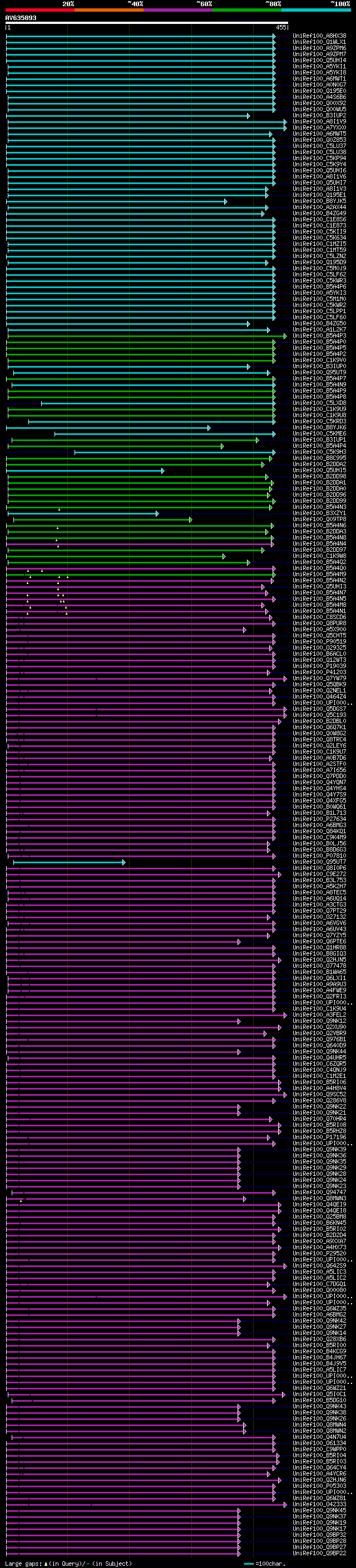Select hit label UniRef100_A6MWT1

pos(319,78)
